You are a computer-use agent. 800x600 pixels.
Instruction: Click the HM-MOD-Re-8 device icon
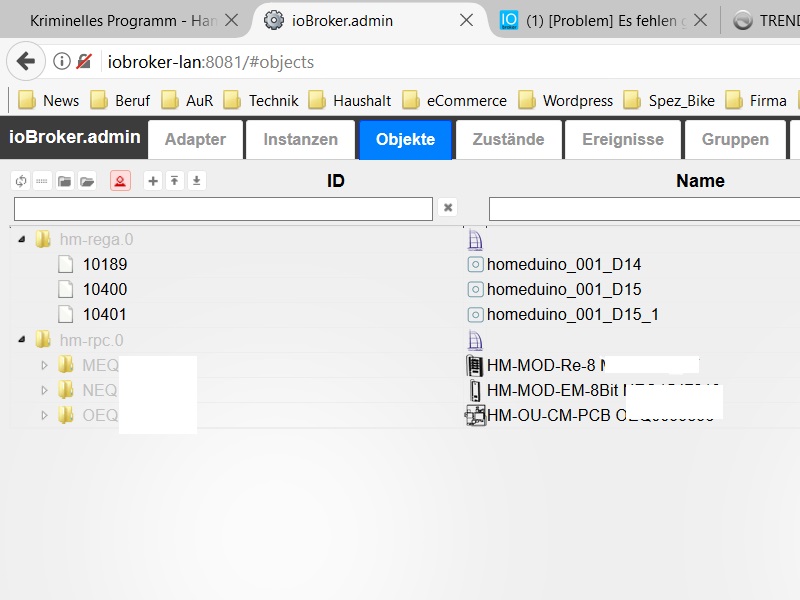click(475, 365)
